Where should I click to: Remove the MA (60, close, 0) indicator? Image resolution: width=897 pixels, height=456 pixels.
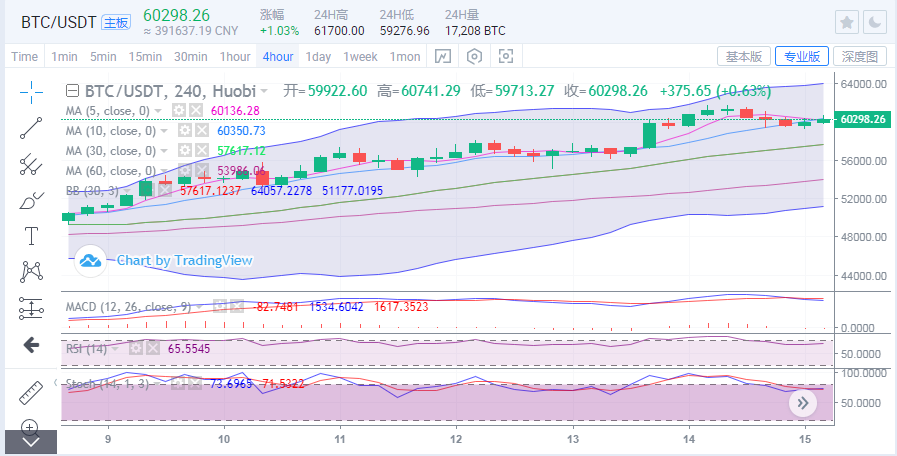201,170
